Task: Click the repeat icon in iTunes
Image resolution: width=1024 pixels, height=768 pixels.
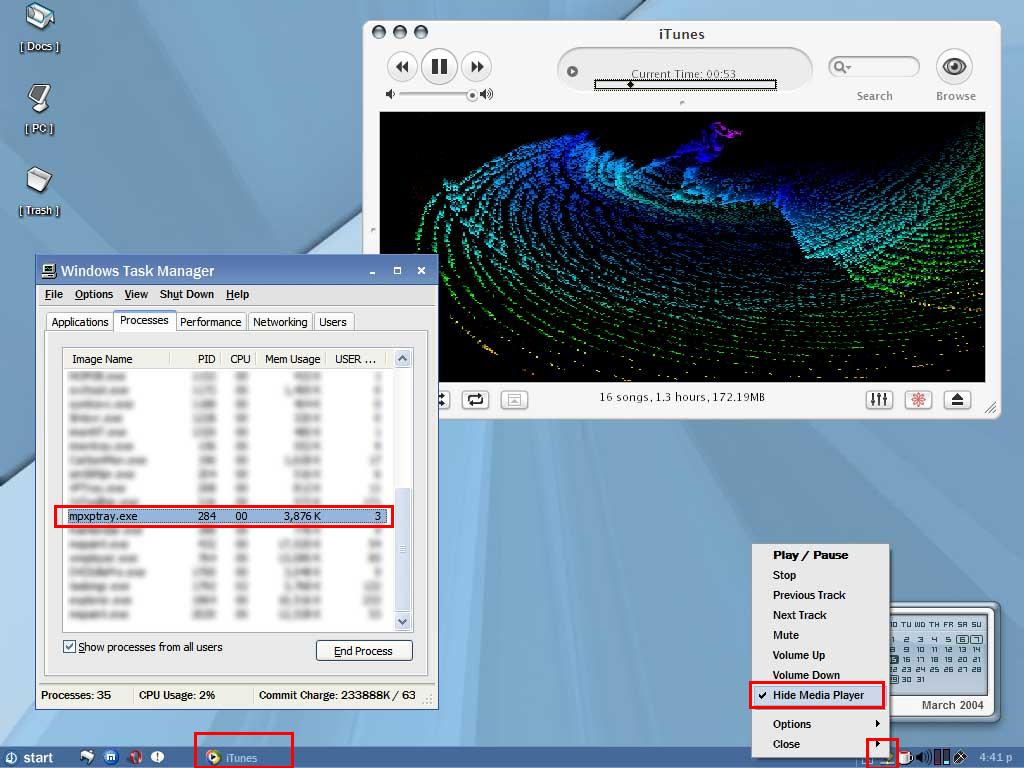Action: (x=476, y=399)
